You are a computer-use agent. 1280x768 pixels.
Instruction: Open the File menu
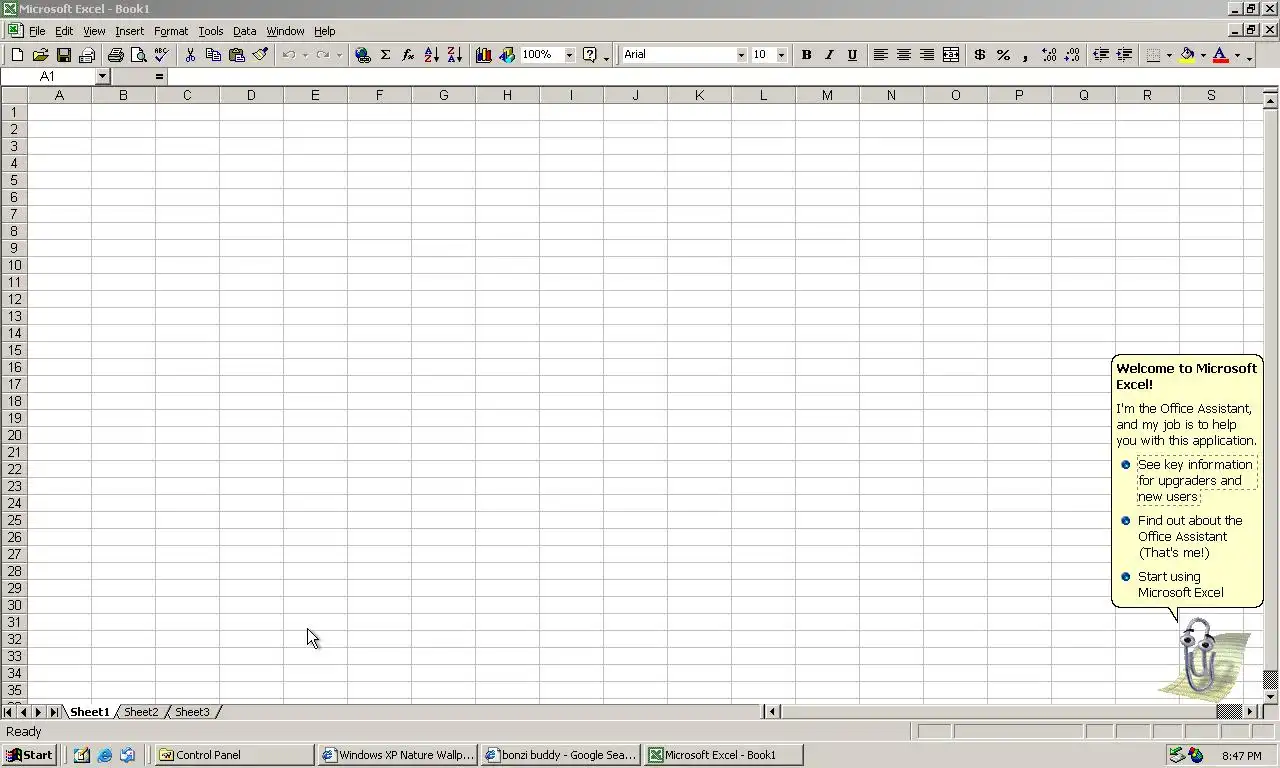click(37, 31)
